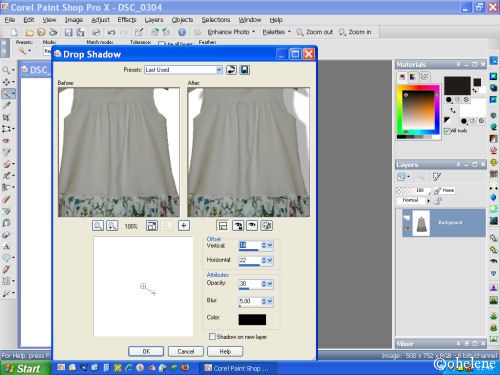Screen dimensions: 500x375
Task: Click the Rainbow tab in Materials palette
Action: 413,77
